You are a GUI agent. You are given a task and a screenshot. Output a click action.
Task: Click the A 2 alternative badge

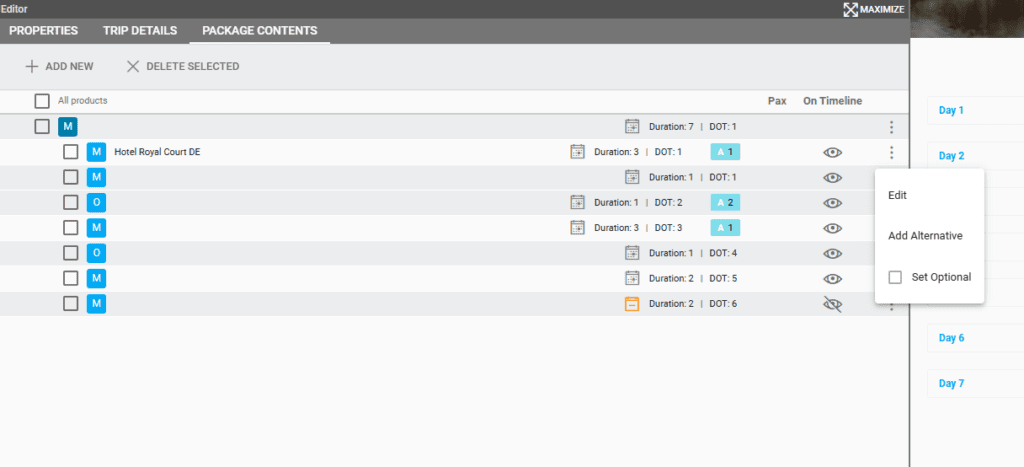725,202
